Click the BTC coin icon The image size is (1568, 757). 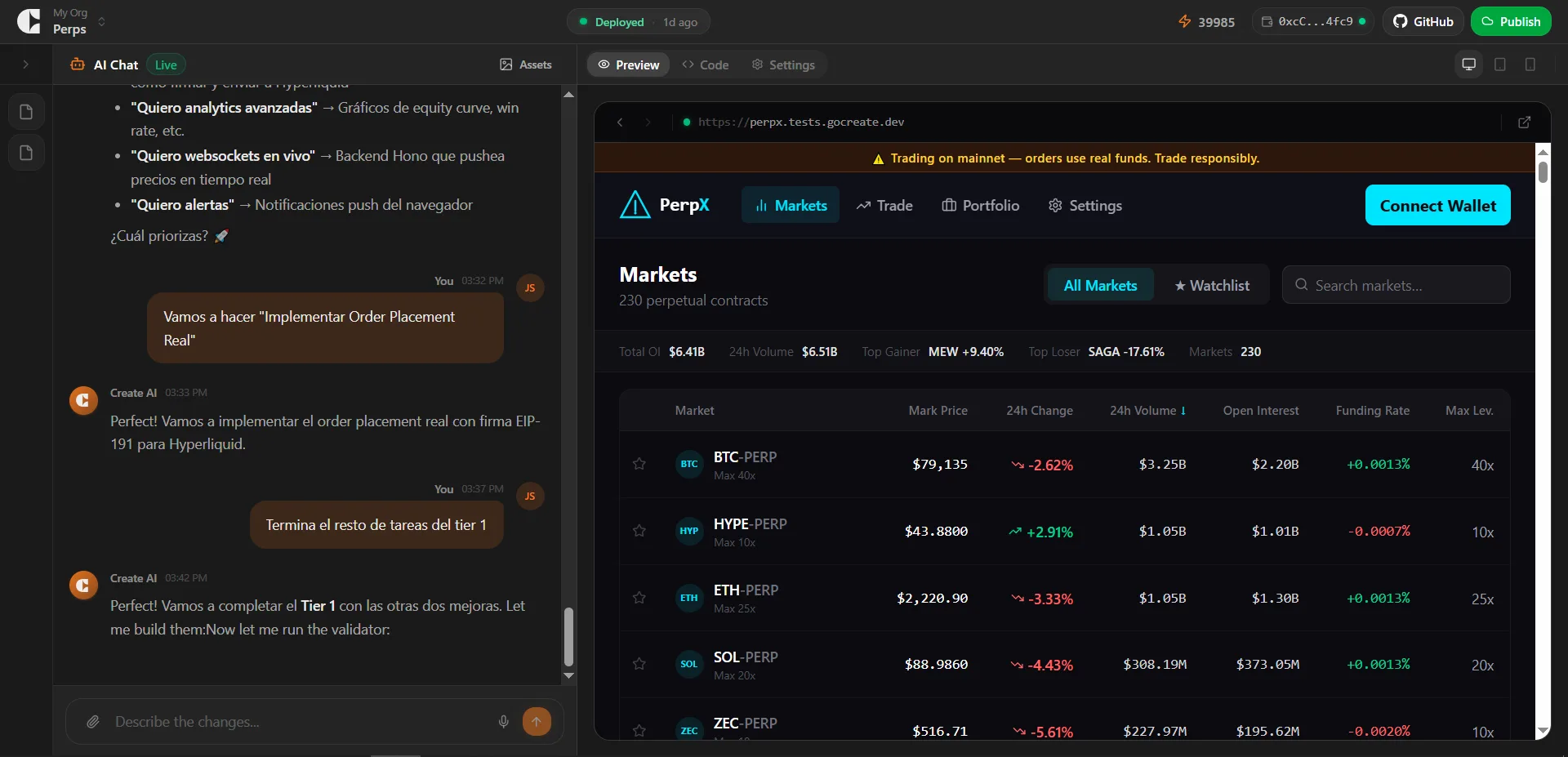[689, 464]
